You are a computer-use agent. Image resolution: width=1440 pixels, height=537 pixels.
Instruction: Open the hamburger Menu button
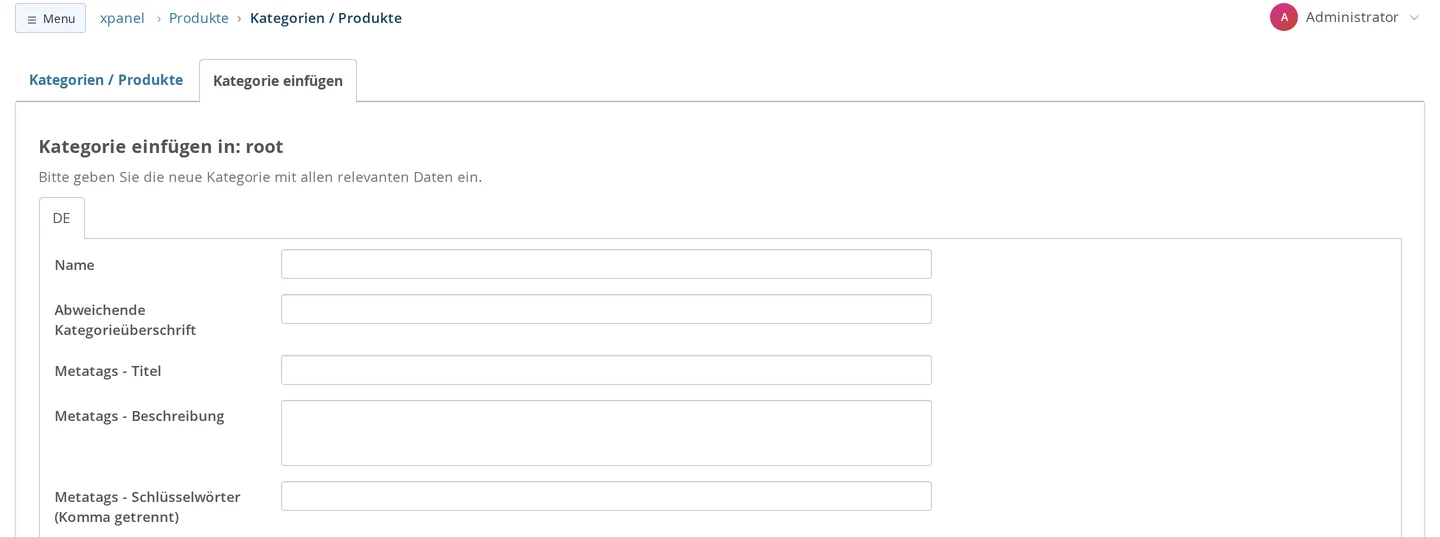point(50,18)
